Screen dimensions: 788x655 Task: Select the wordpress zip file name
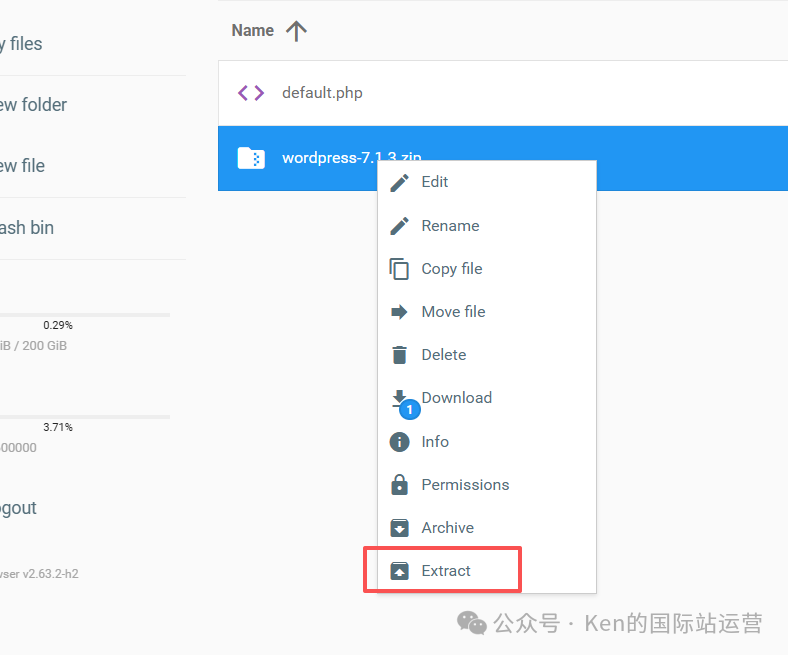coord(352,158)
